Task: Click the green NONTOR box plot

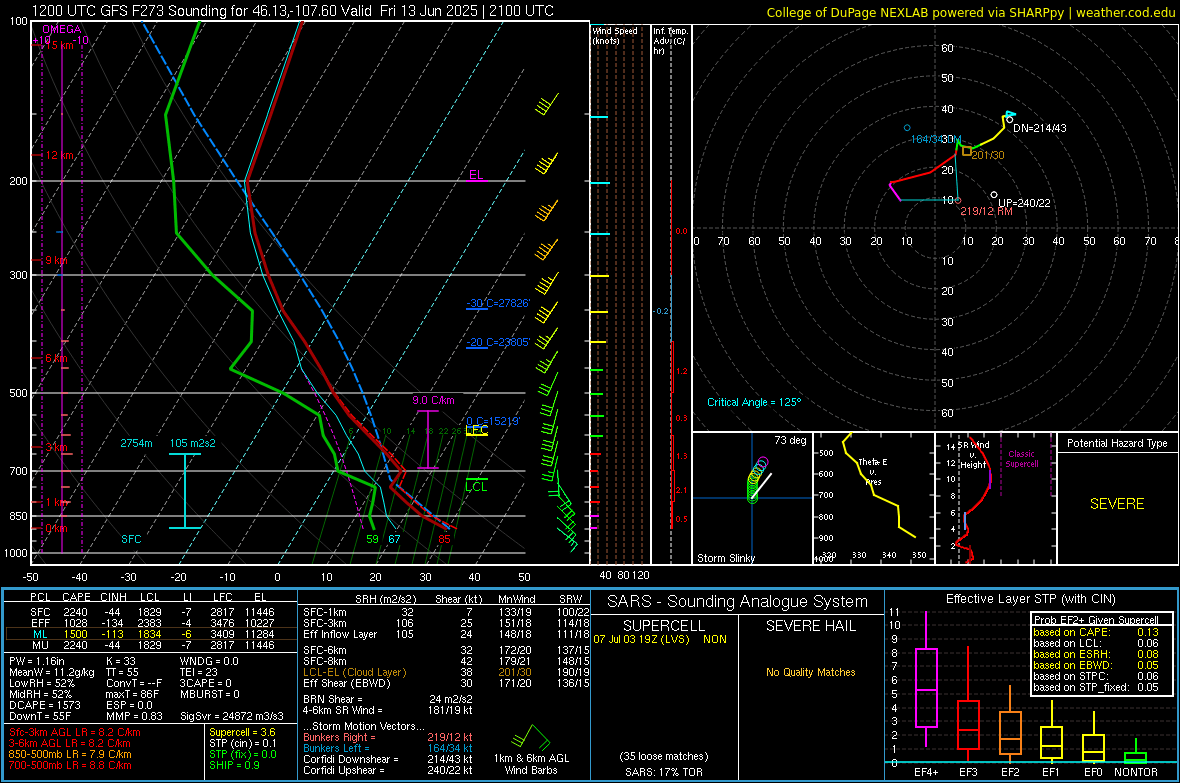Action: (x=1136, y=753)
